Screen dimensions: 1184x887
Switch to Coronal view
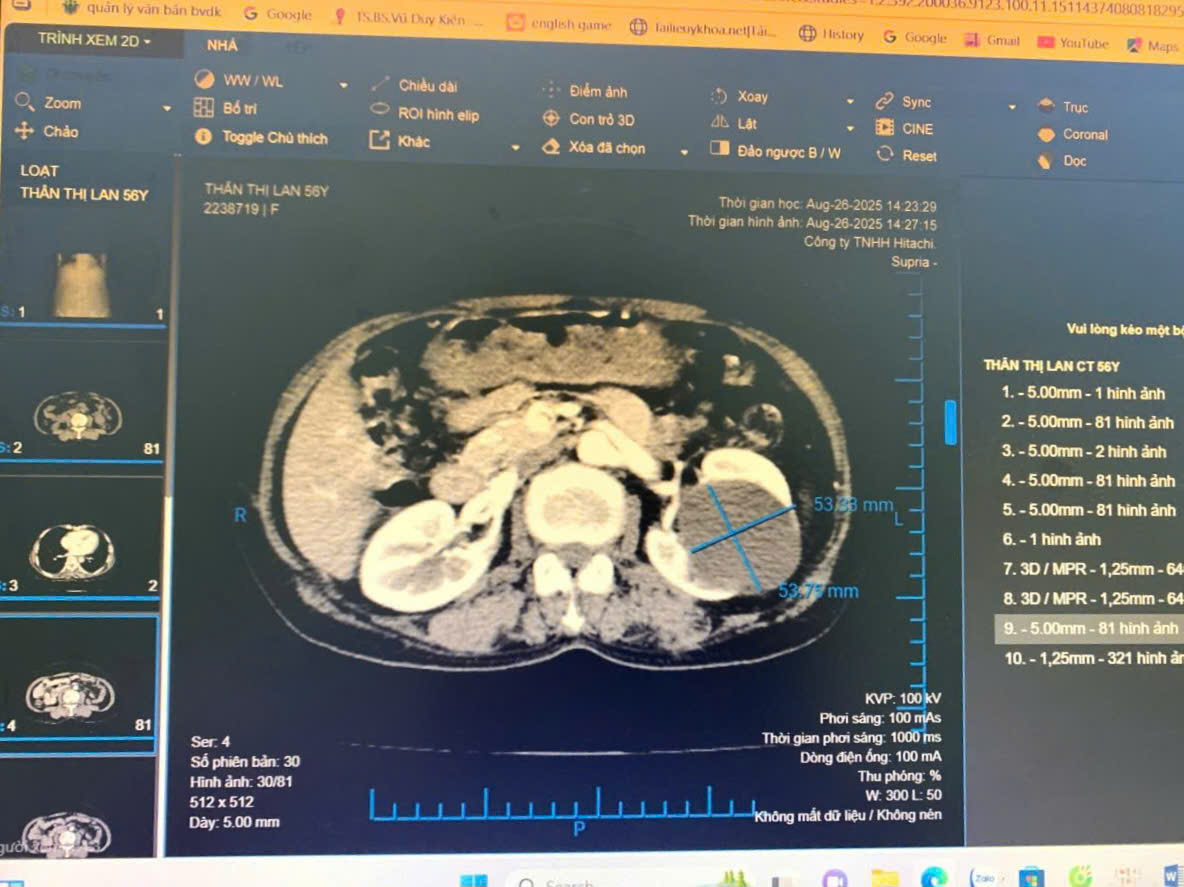[1084, 134]
